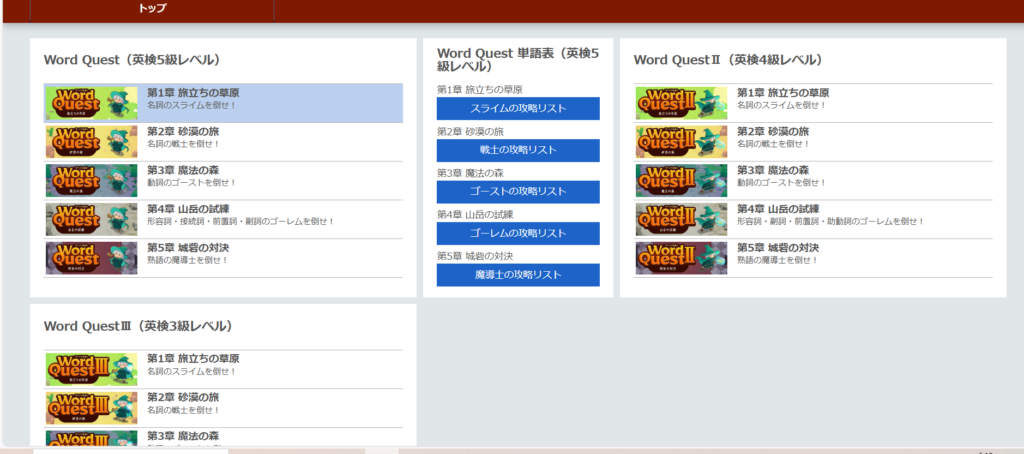The height and width of the screenshot is (454, 1024).
Task: Open Word Quest chapter 5 castle banner
Action: pos(91,258)
